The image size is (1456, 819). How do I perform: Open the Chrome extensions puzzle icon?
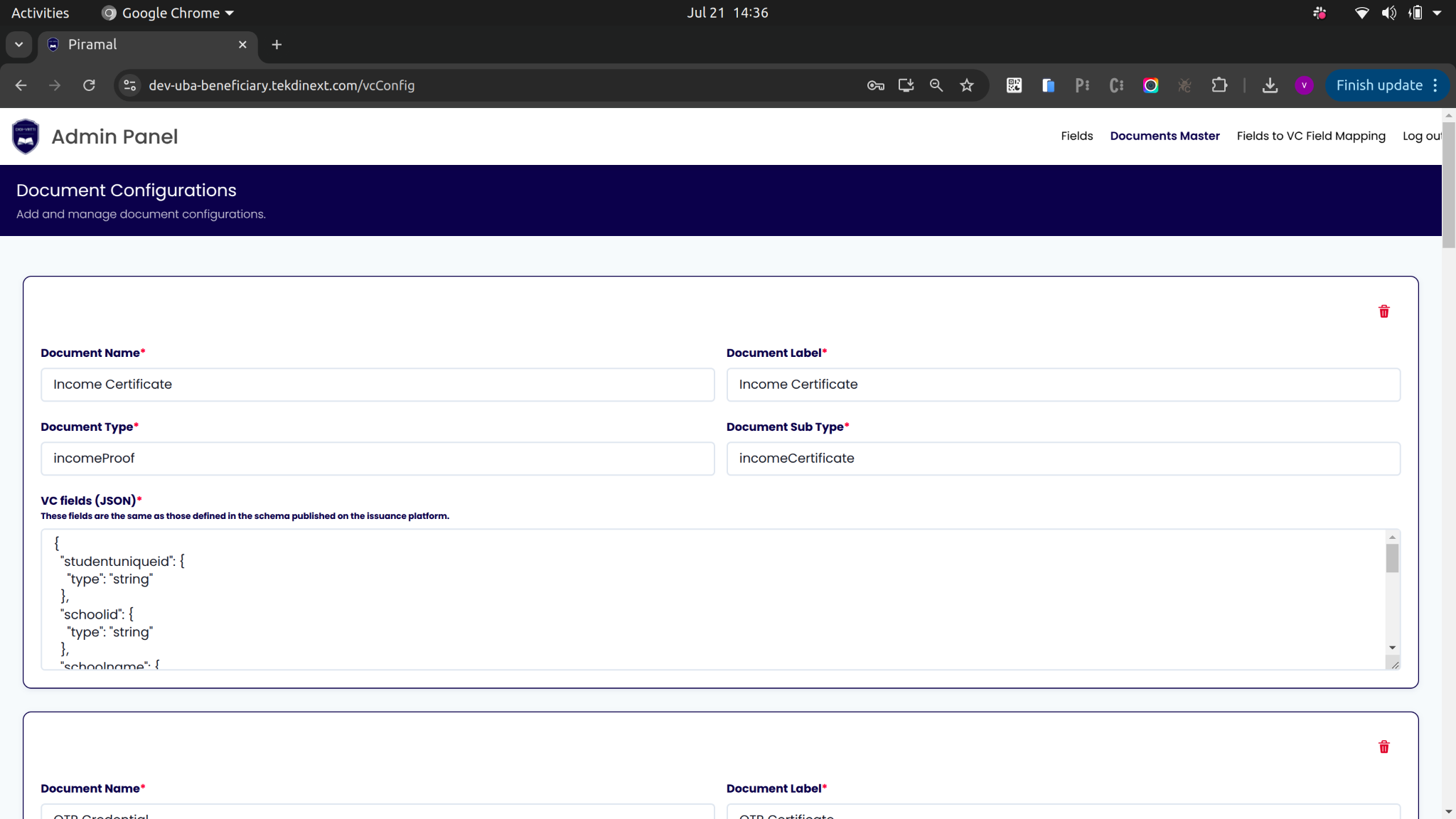pyautogui.click(x=1219, y=85)
